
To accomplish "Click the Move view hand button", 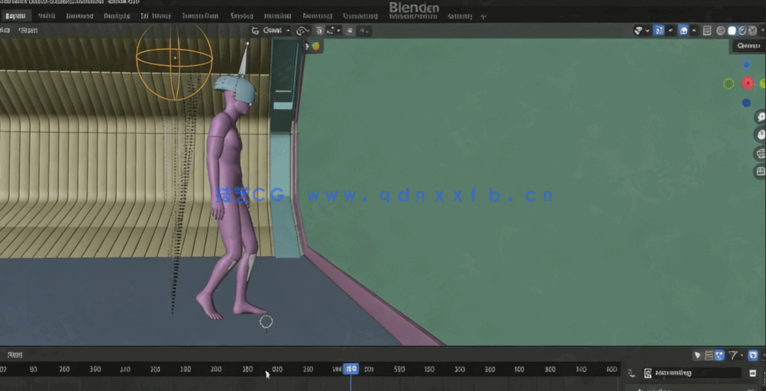I will pos(760,135).
